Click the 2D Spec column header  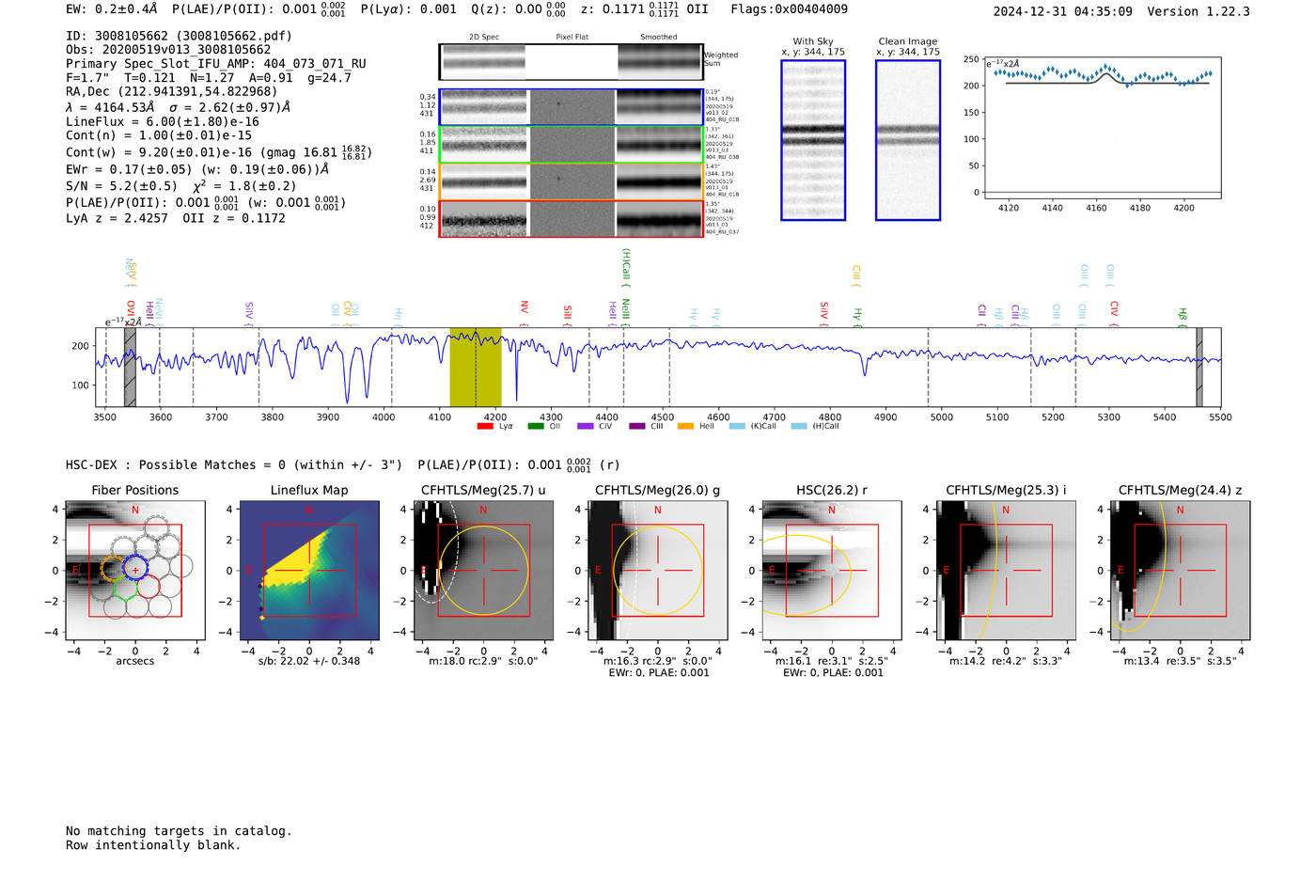[484, 38]
